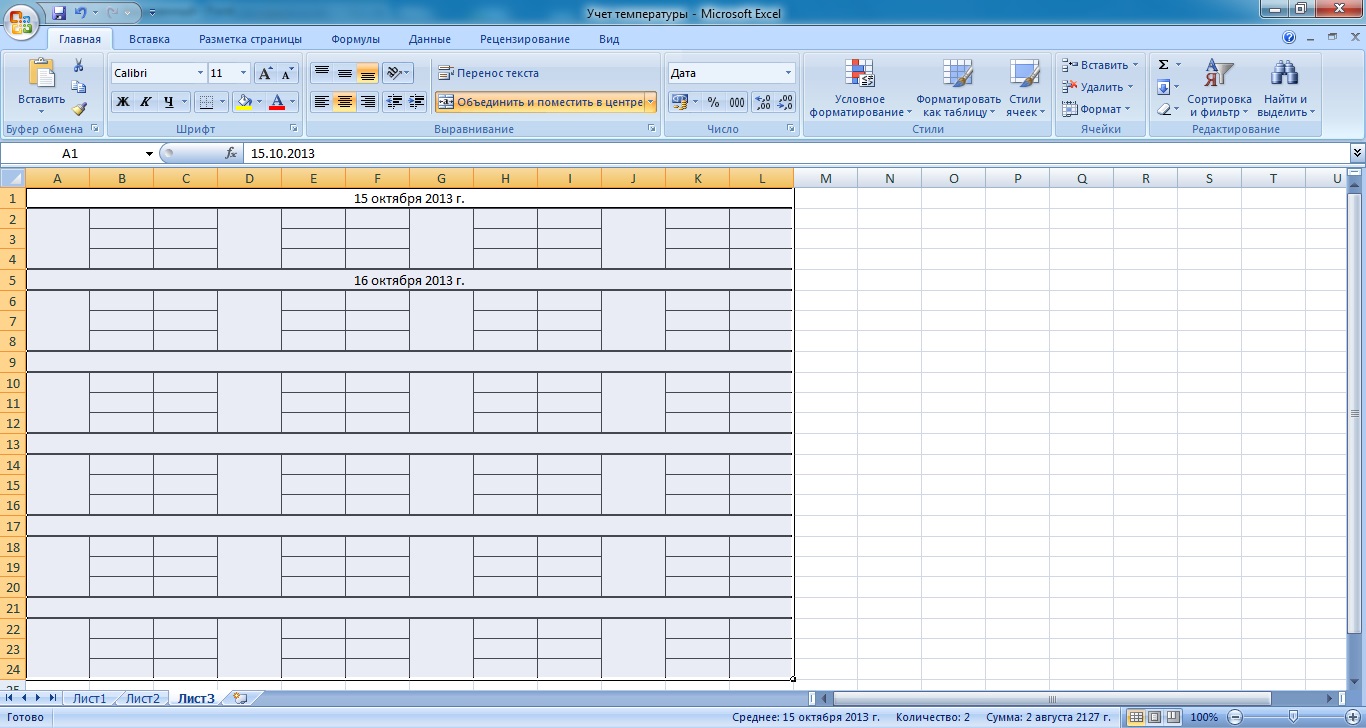
Task: Open the Дата number format dropdown
Action: click(x=788, y=73)
